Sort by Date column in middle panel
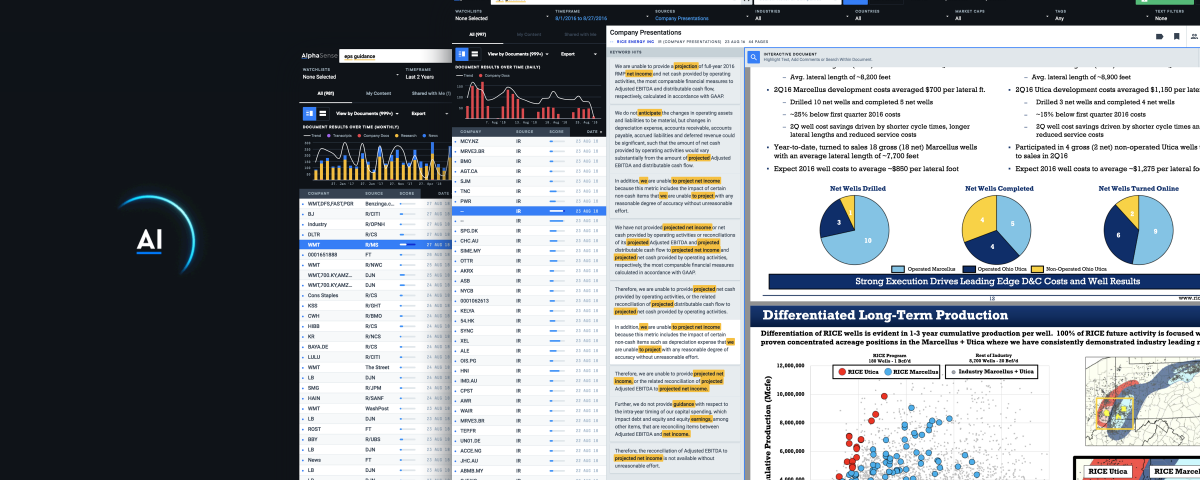 [593, 131]
